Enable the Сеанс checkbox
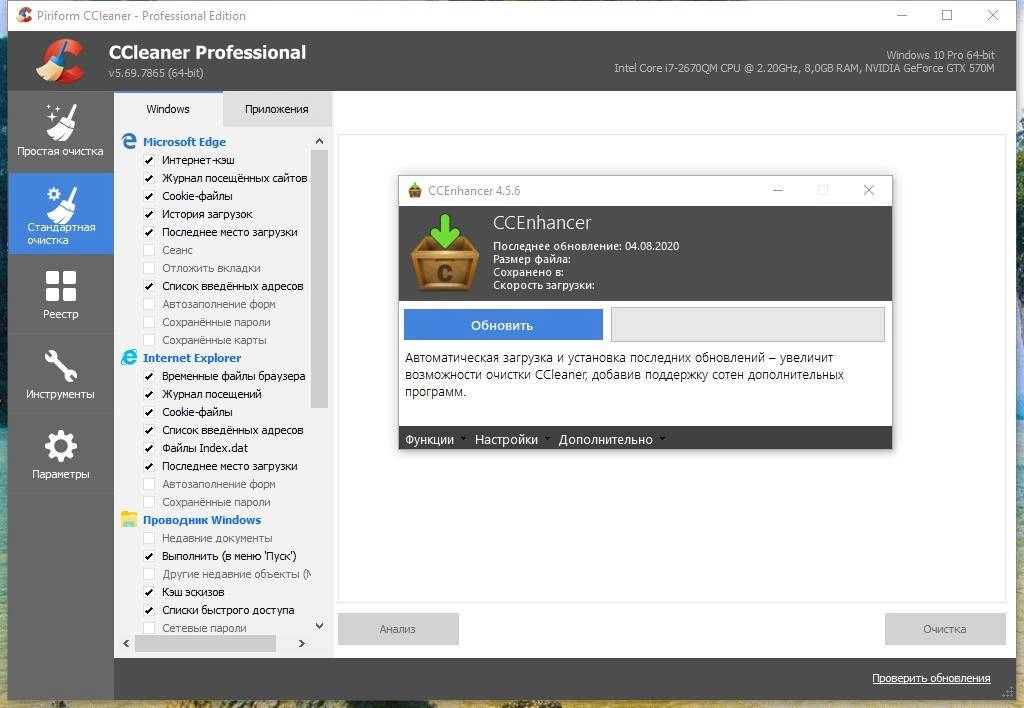Viewport: 1024px width, 708px height. 149,250
